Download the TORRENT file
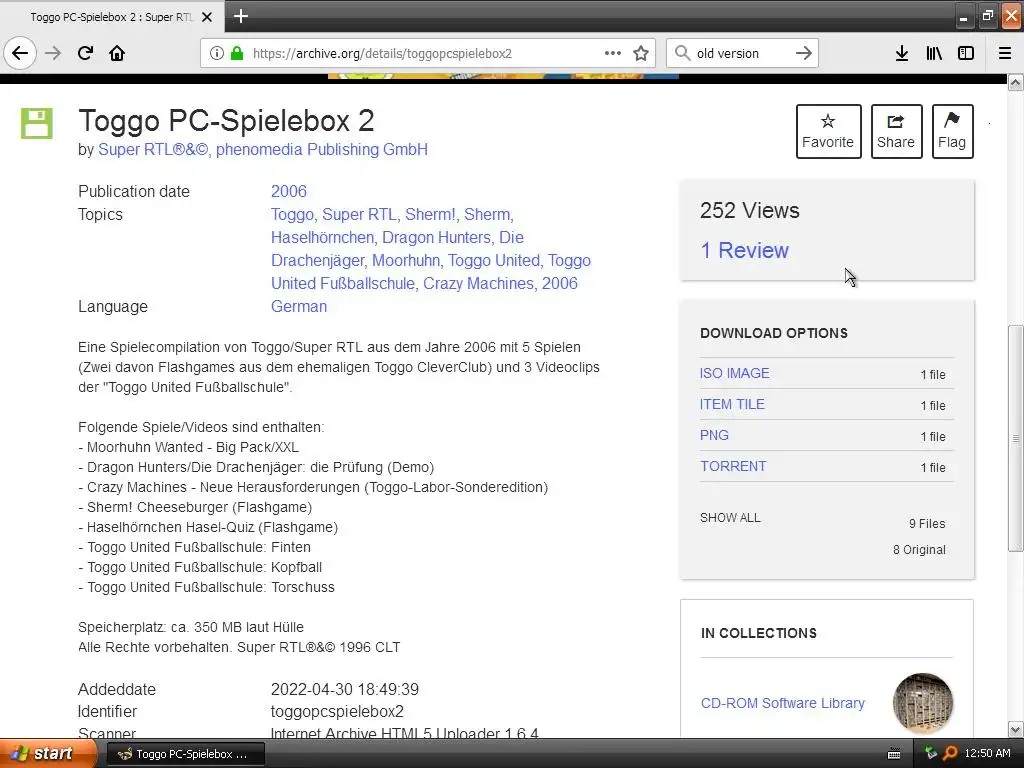The image size is (1024, 768). (733, 466)
